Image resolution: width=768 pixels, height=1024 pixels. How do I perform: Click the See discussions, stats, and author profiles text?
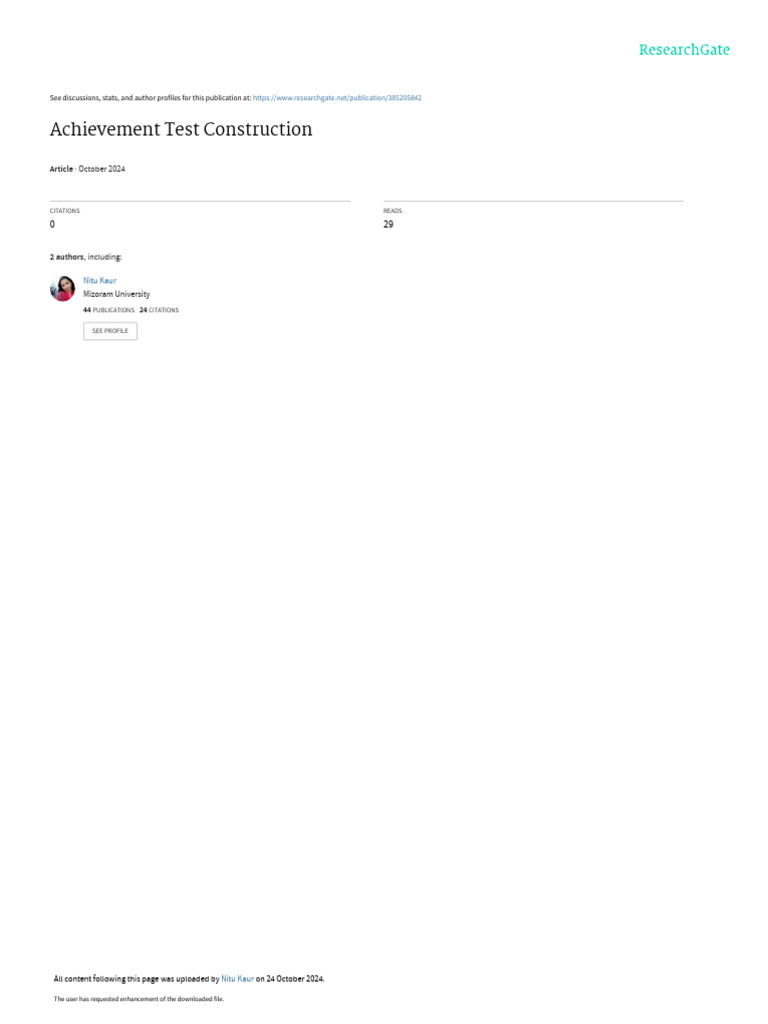pyautogui.click(x=150, y=98)
